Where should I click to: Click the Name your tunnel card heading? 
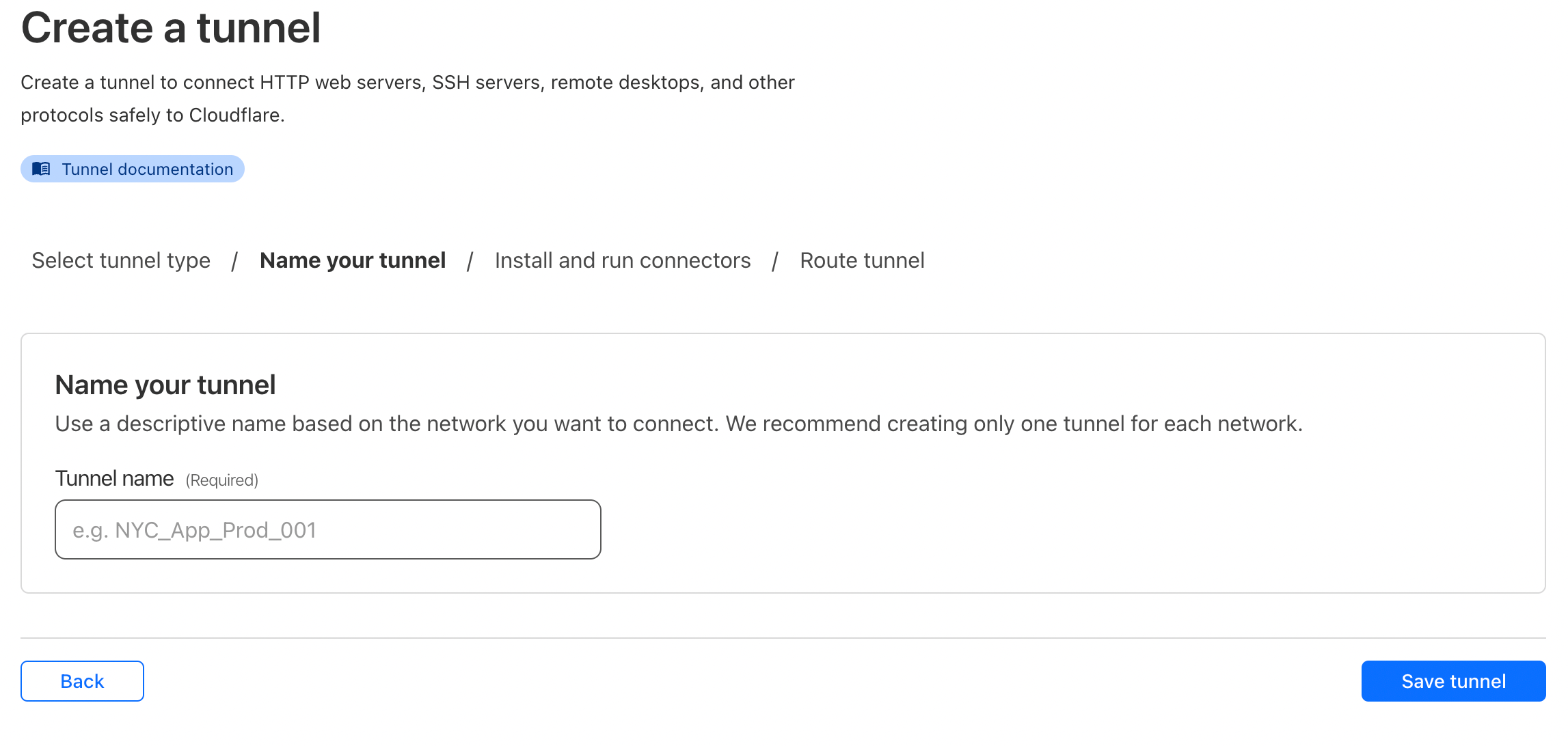tap(165, 385)
